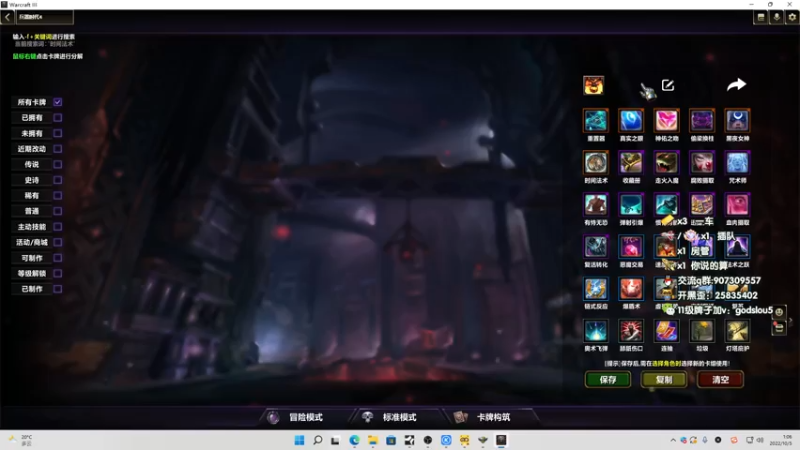
Task: Check the 已拥有 filter checkbox
Action: click(58, 117)
